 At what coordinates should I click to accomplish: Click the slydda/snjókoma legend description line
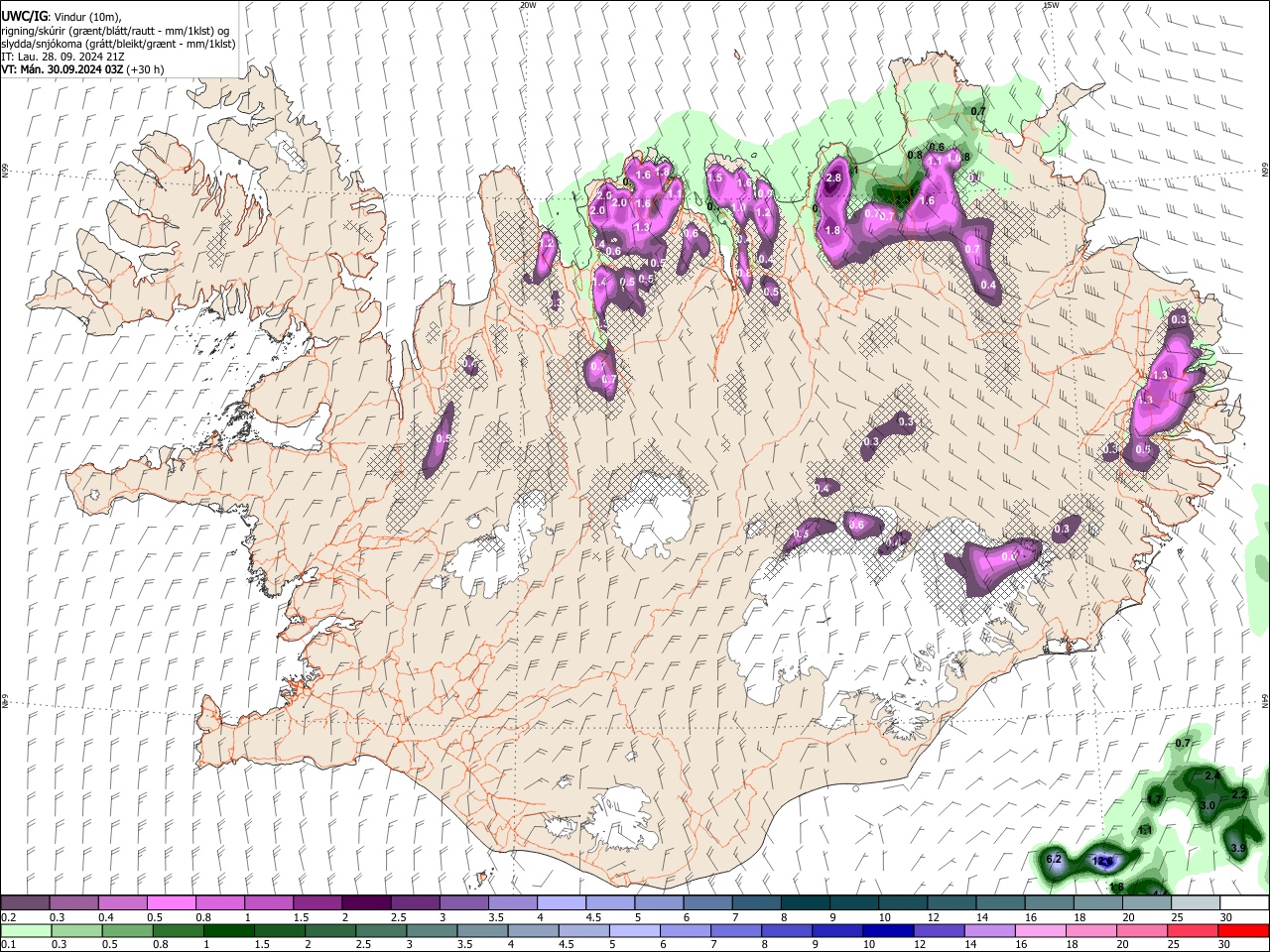coord(118,44)
